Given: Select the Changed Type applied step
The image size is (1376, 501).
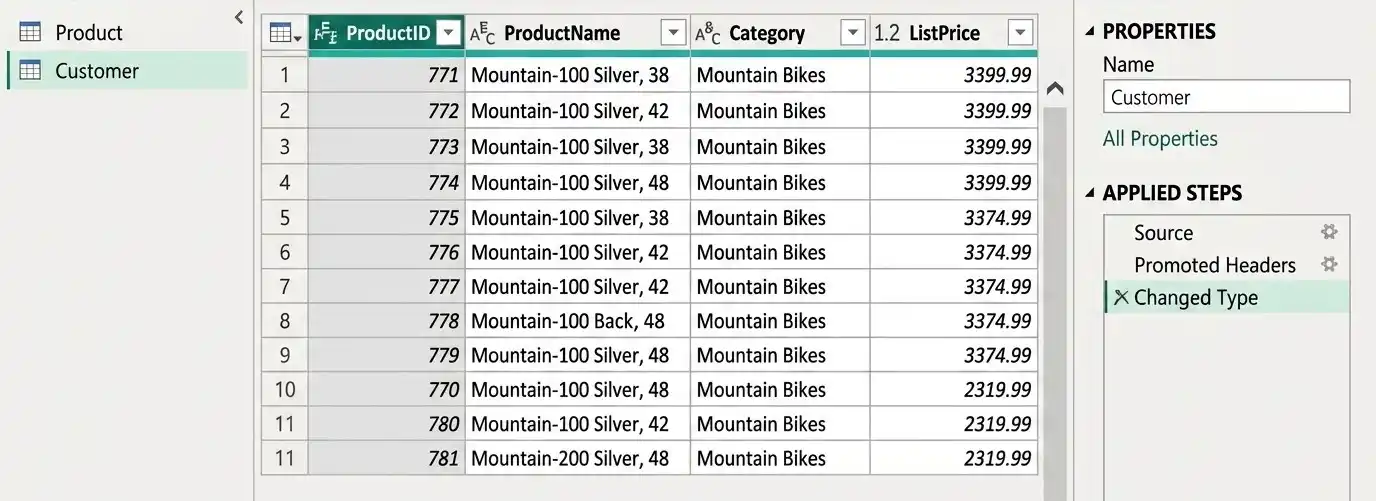Looking at the screenshot, I should [x=1227, y=297].
